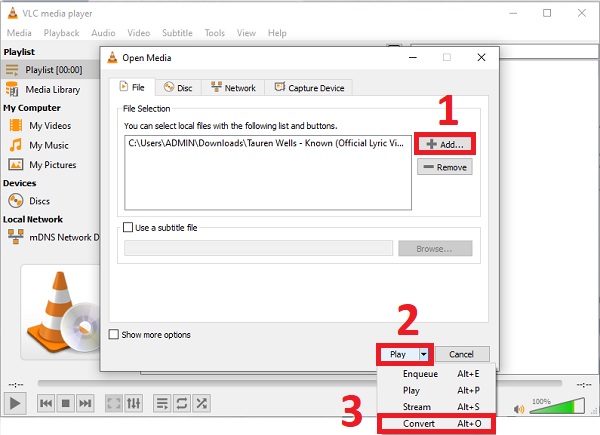Open the View menu
The image size is (600, 435).
click(246, 33)
